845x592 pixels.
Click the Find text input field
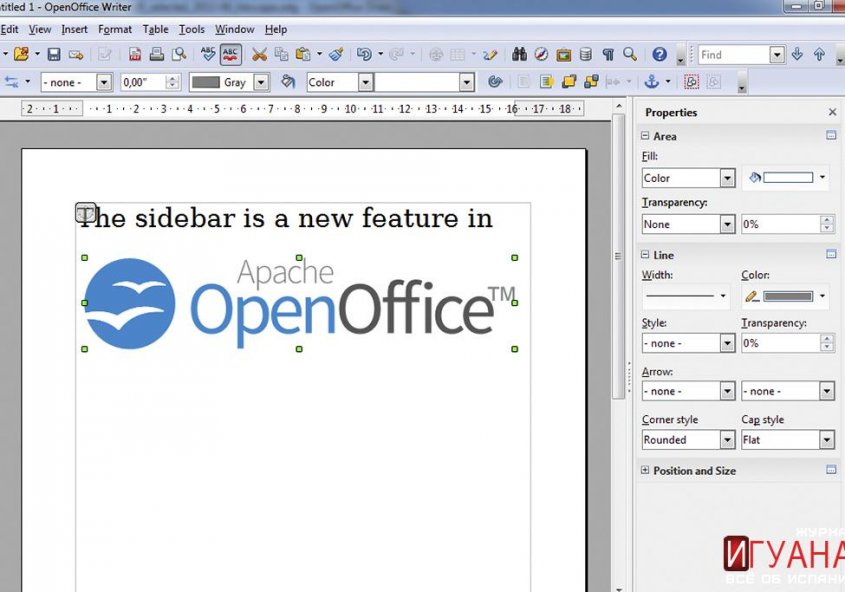(x=734, y=55)
